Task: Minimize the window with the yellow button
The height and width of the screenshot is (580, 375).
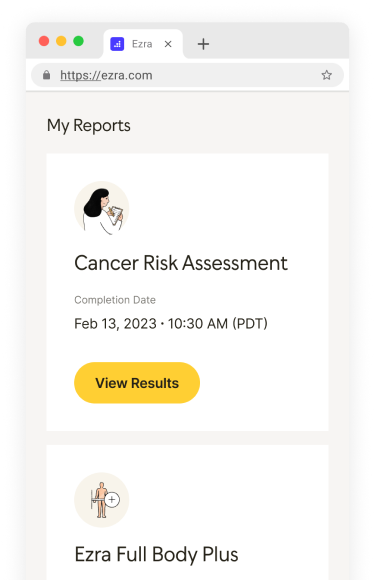Action: (x=61, y=41)
